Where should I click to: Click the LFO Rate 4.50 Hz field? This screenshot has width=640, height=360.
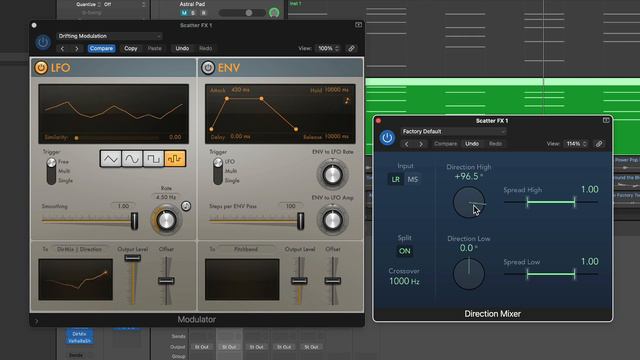click(x=166, y=197)
